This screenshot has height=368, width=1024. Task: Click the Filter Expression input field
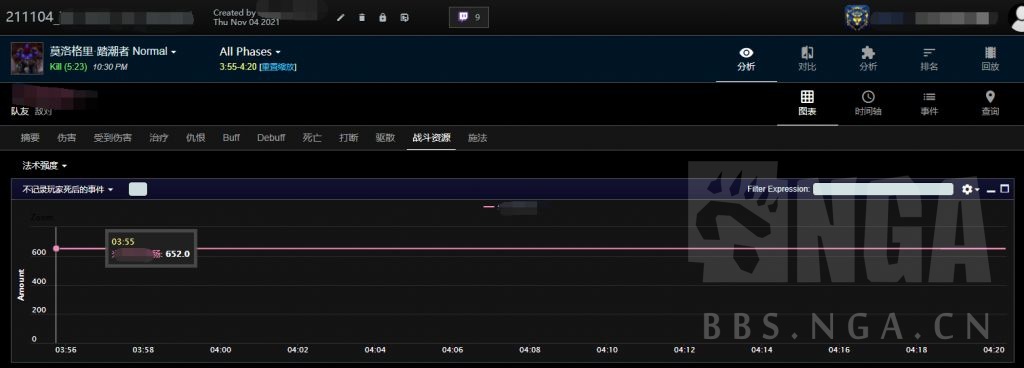click(x=883, y=189)
